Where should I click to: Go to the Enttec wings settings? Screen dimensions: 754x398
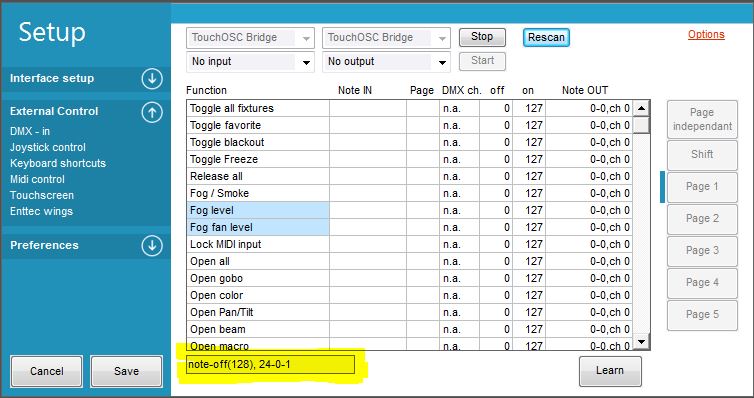click(x=41, y=211)
